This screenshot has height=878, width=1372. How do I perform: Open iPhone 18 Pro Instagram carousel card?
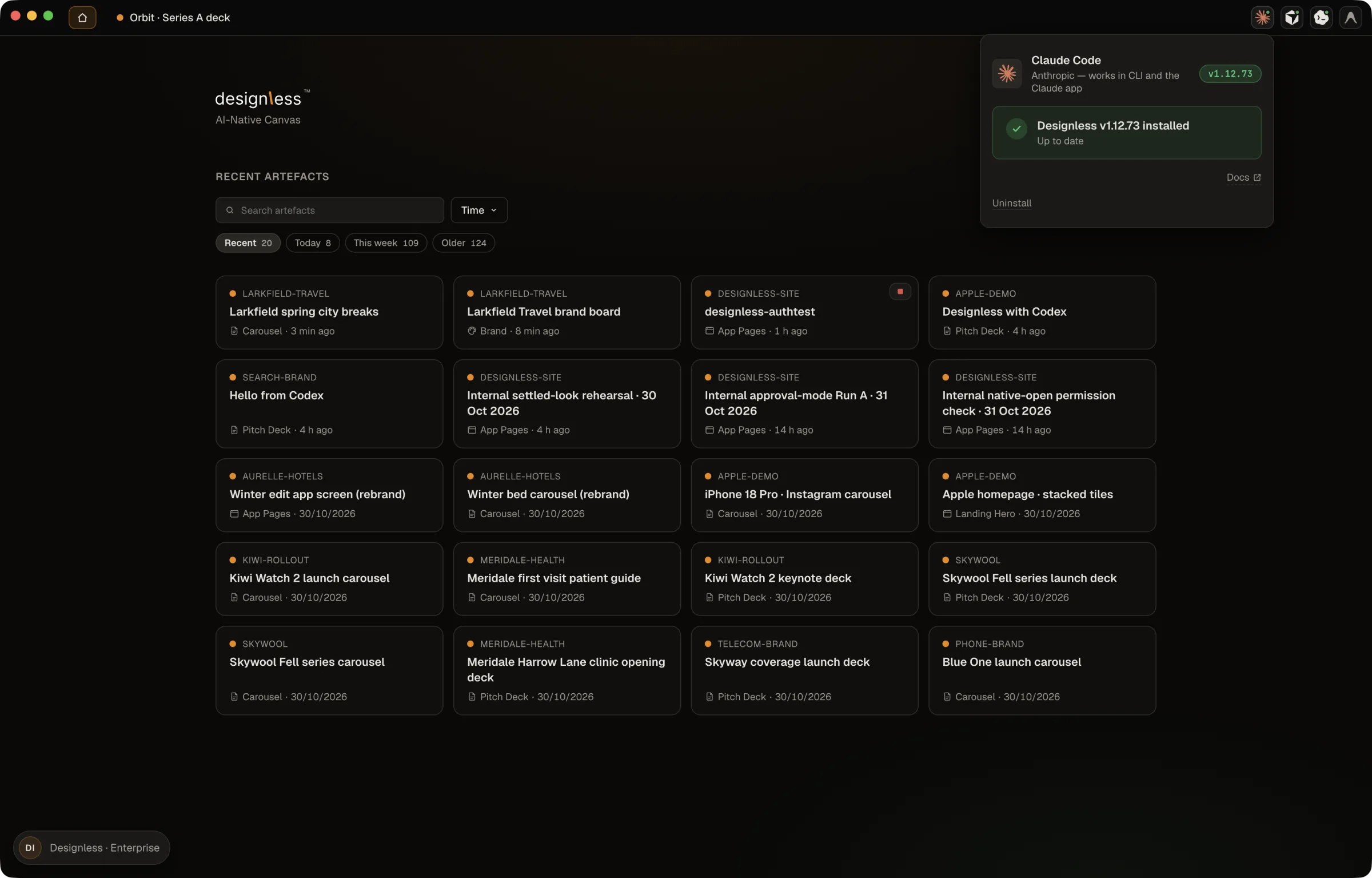coord(804,495)
